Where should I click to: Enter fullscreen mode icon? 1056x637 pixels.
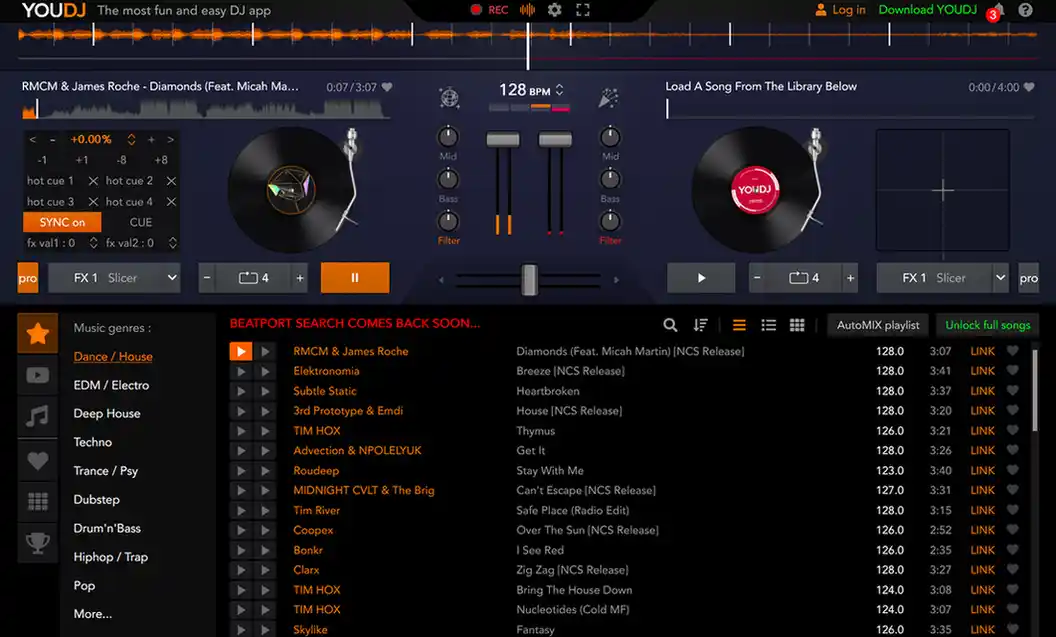[583, 9]
